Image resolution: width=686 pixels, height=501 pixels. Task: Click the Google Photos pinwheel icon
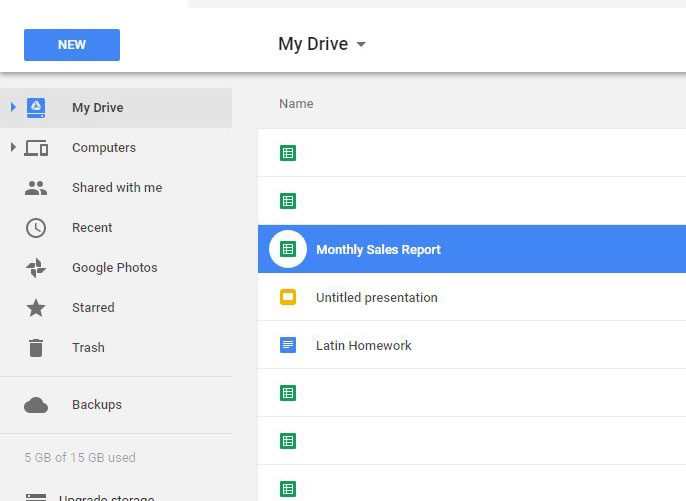point(36,268)
